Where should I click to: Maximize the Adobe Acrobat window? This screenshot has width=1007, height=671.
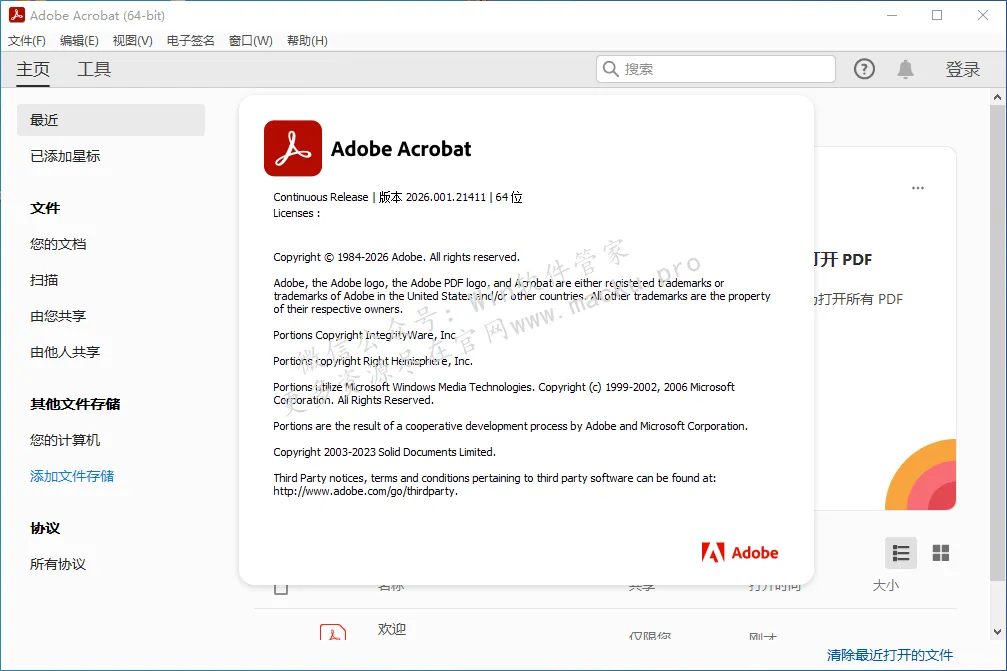coord(937,15)
